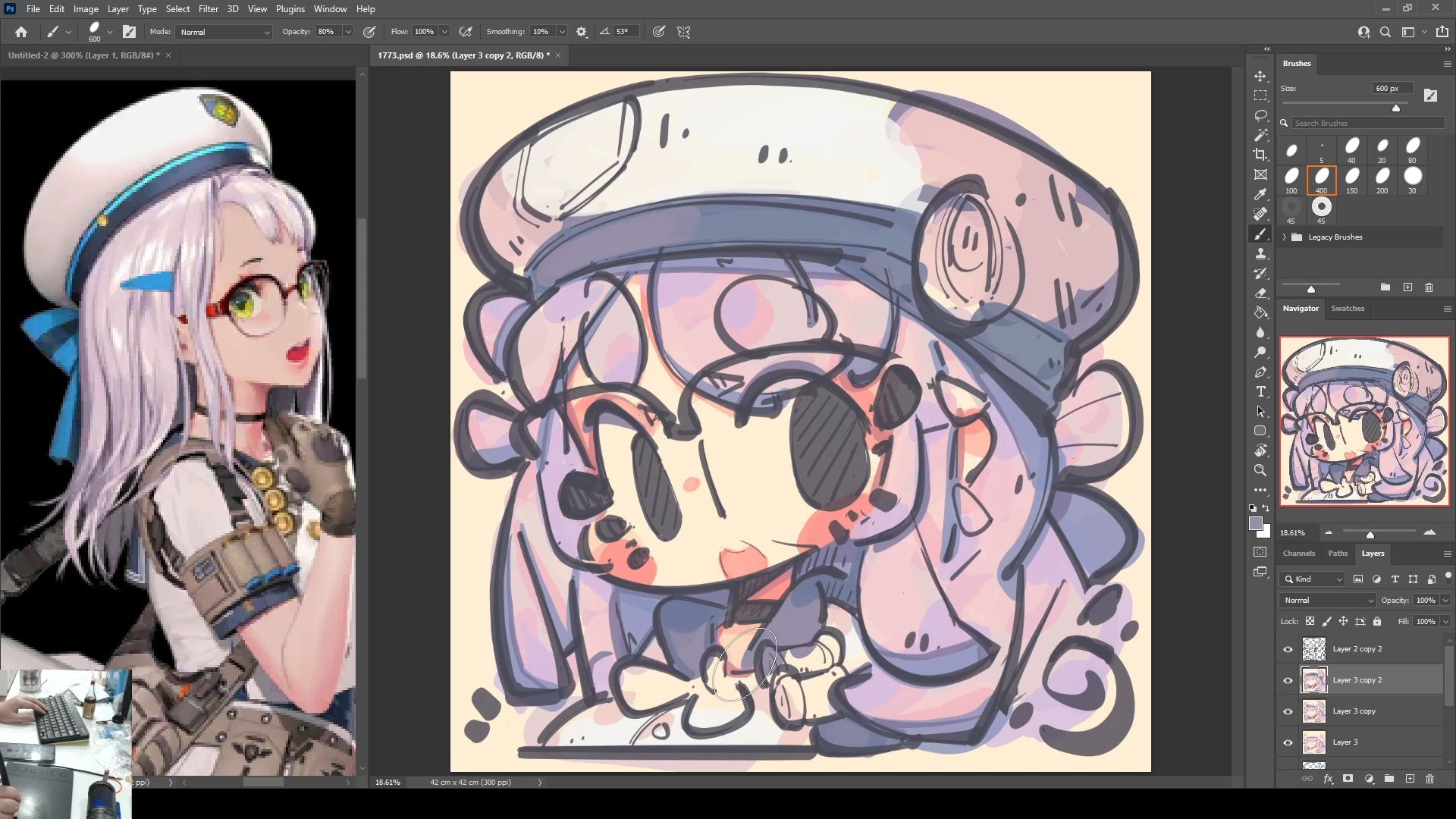Click the share icon at top right
Screen dimensions: 1456x819
point(1442,32)
